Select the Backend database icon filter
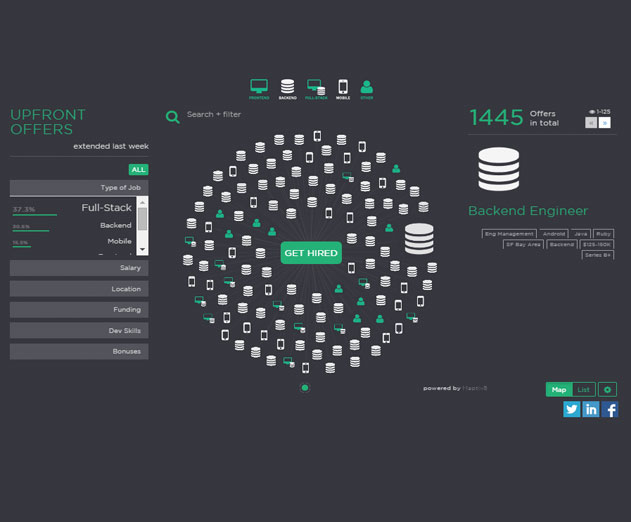Image resolution: width=631 pixels, height=522 pixels. click(x=287, y=89)
